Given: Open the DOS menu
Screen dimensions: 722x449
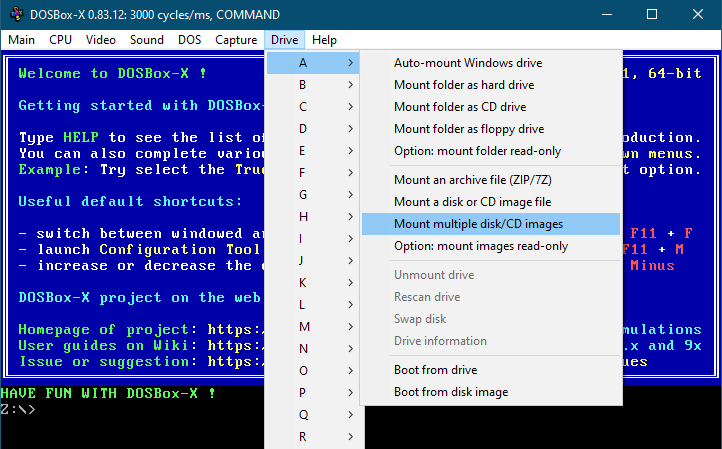Looking at the screenshot, I should [x=189, y=40].
